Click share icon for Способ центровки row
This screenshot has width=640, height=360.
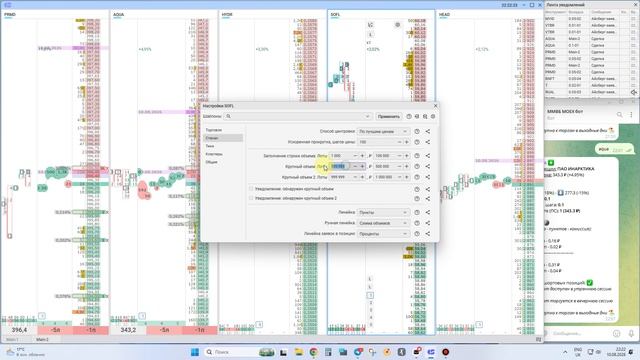427,131
